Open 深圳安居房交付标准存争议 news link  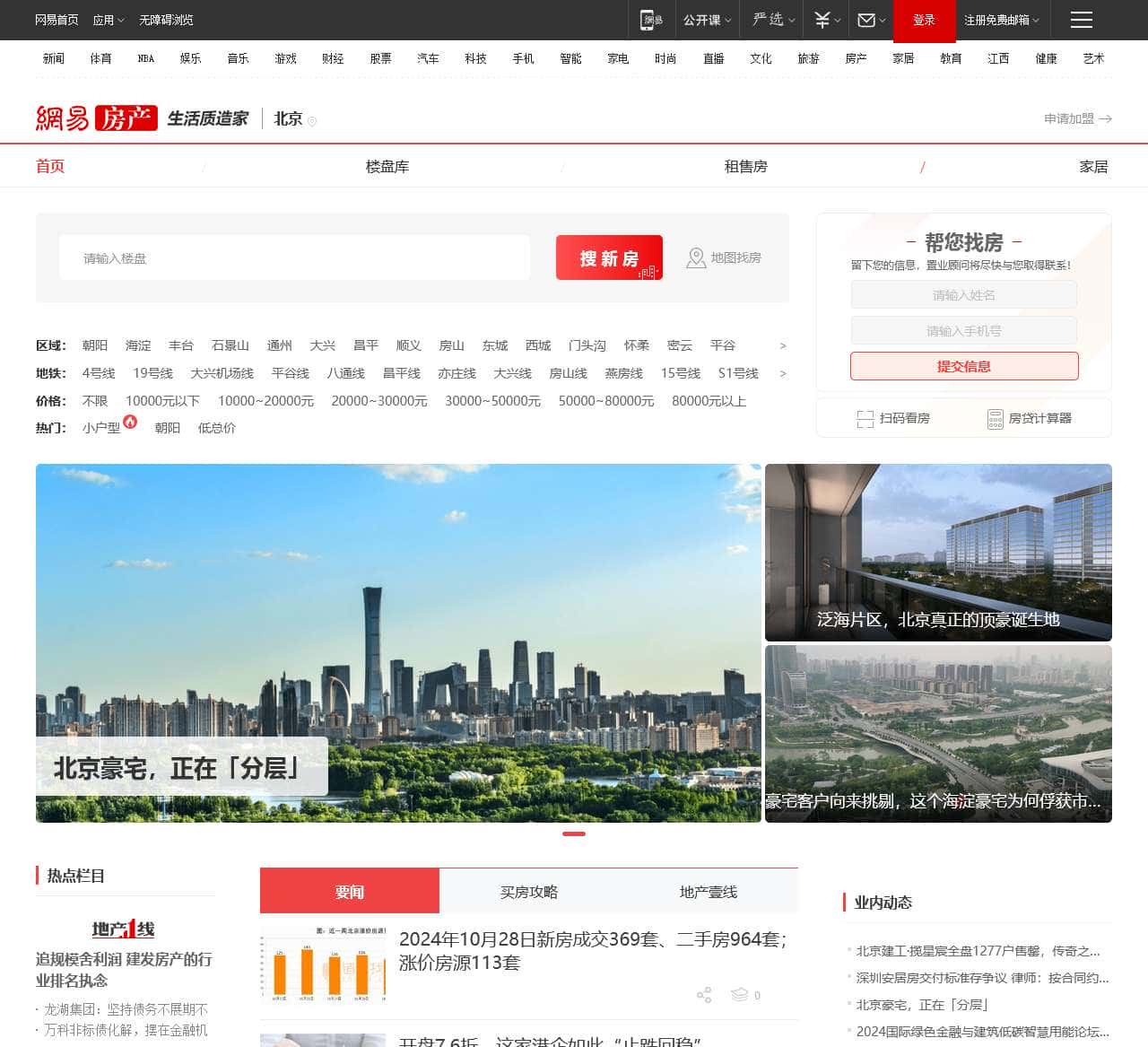982,978
